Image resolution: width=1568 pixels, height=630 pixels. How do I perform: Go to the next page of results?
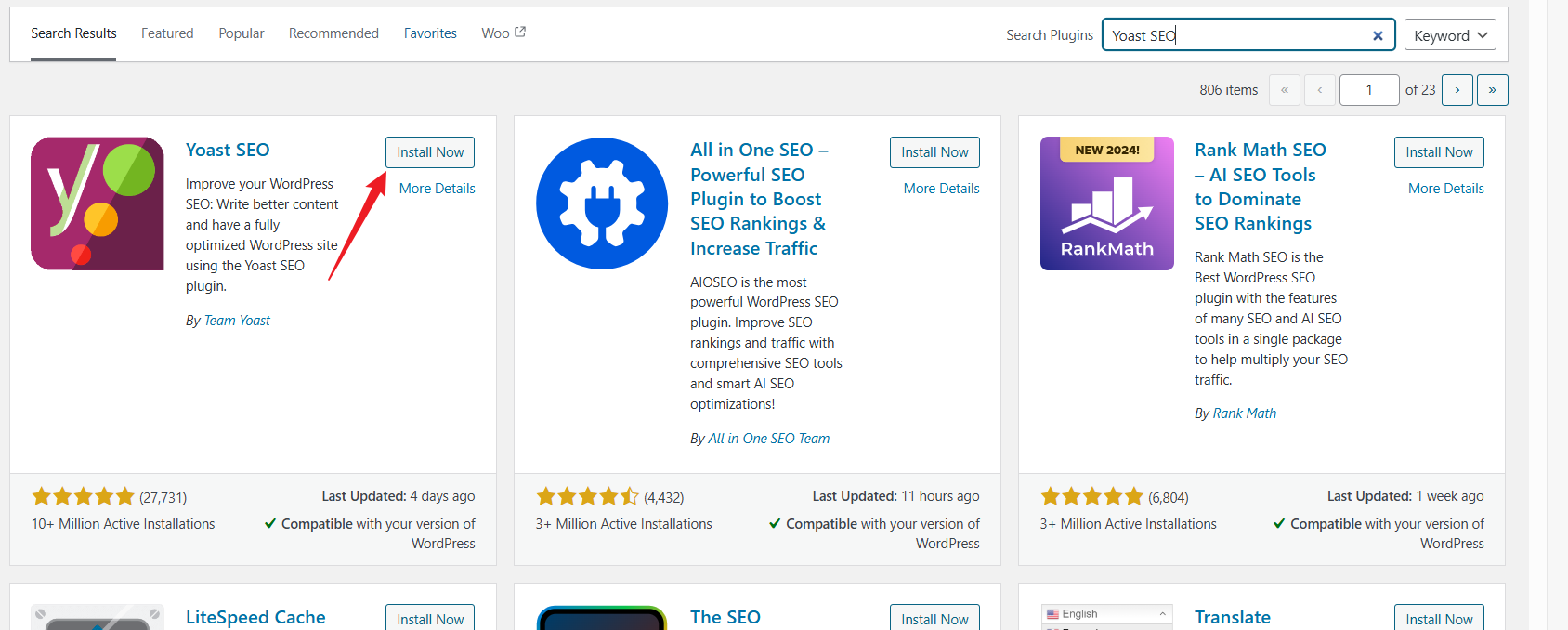1457,90
